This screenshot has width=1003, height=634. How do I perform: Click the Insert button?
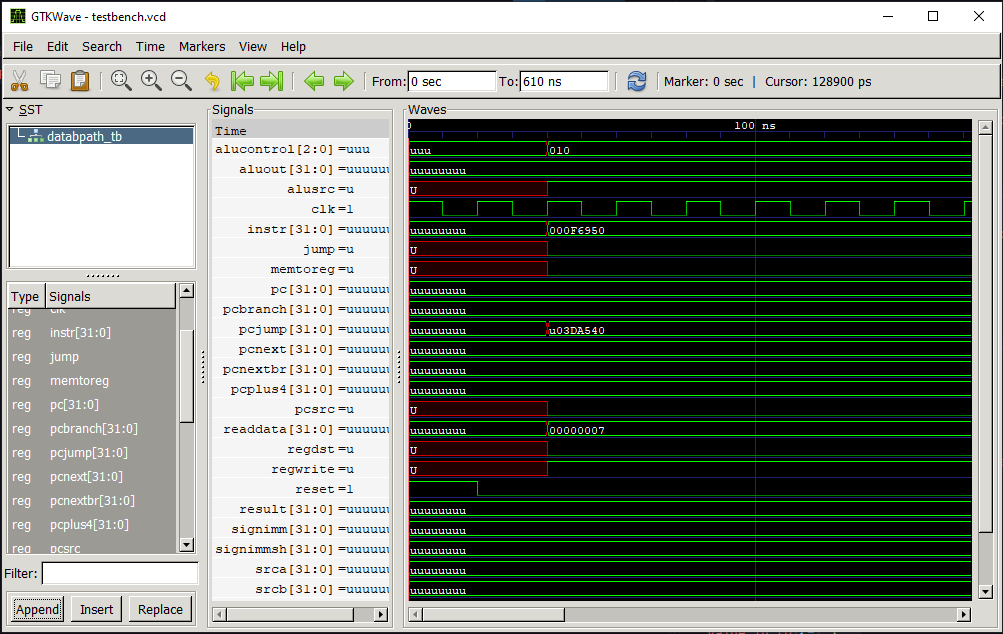pyautogui.click(x=97, y=609)
